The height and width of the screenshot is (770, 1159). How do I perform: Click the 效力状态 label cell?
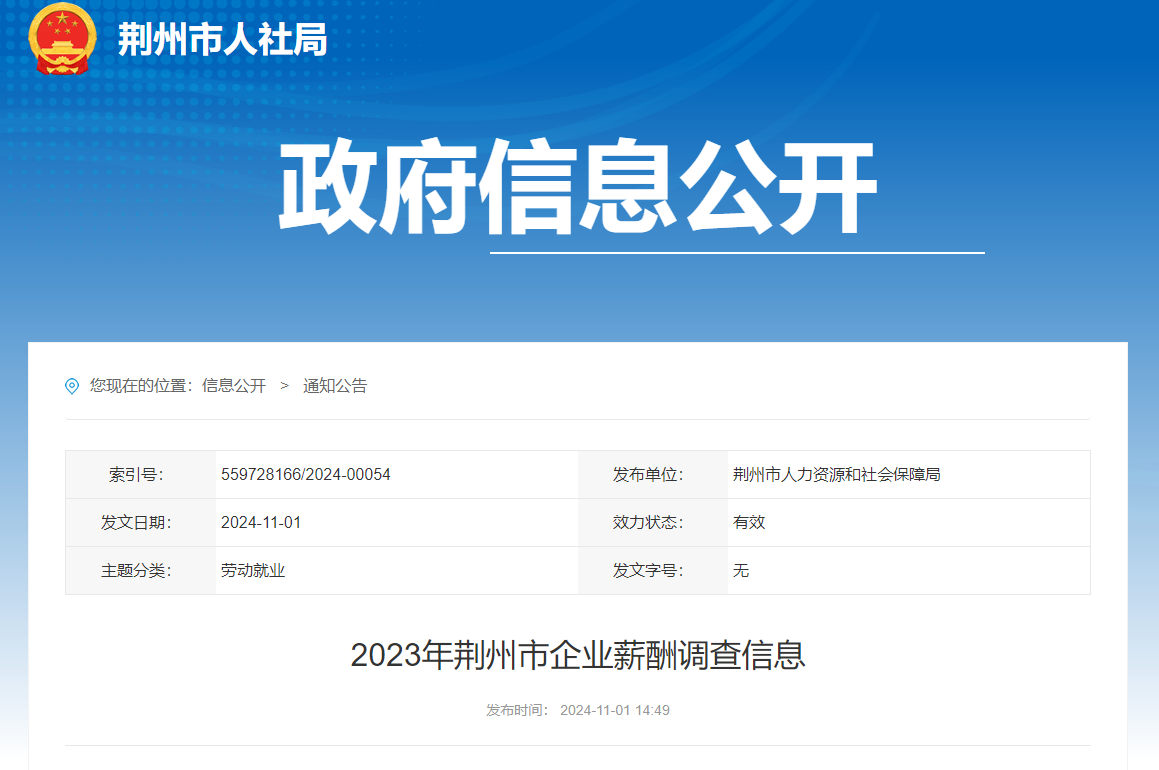click(x=653, y=522)
